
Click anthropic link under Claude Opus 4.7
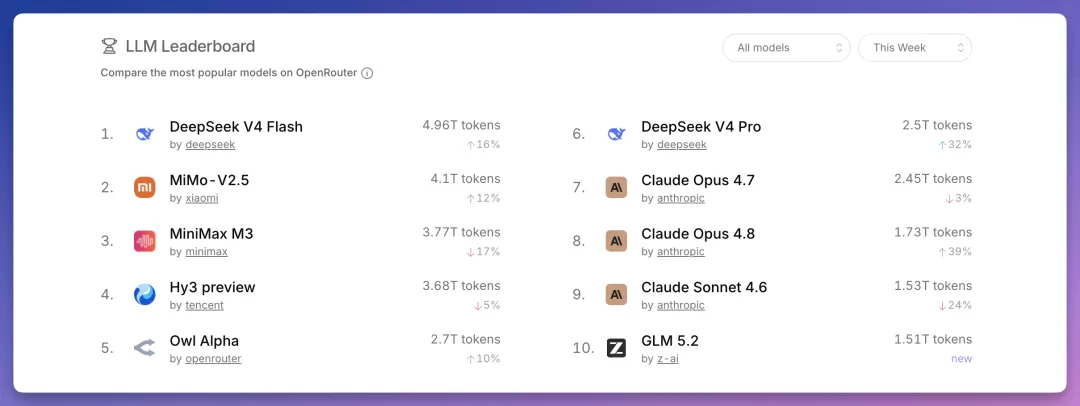(x=681, y=199)
